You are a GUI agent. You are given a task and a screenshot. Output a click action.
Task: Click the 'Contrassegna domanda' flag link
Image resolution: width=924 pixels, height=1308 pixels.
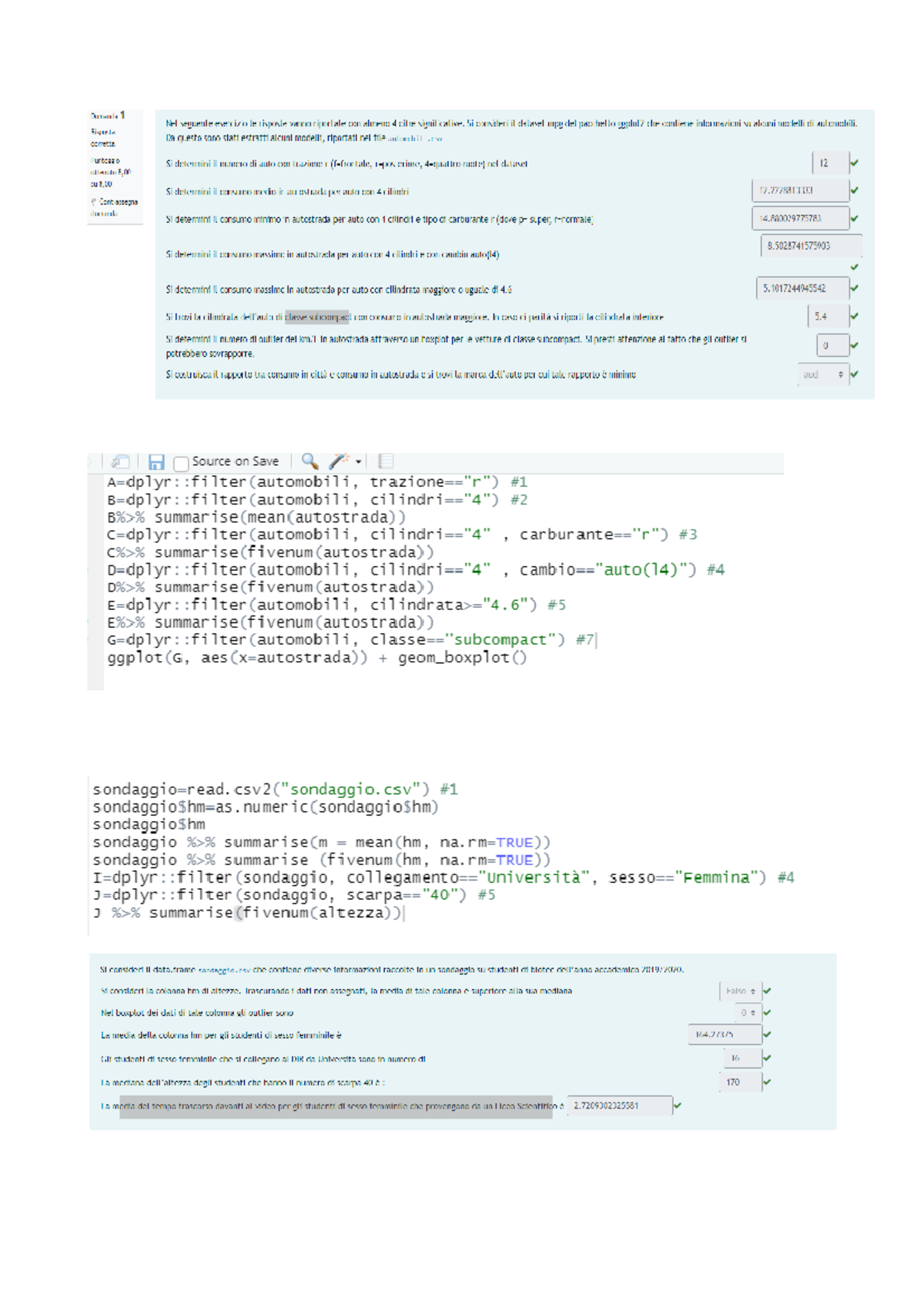115,207
